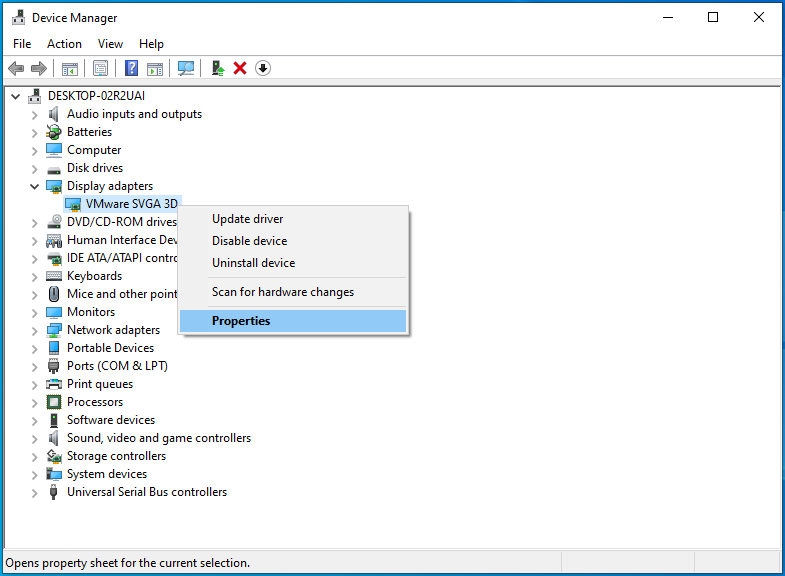The width and height of the screenshot is (785, 576).
Task: Click the Back arrow toolbar icon
Action: [x=16, y=68]
